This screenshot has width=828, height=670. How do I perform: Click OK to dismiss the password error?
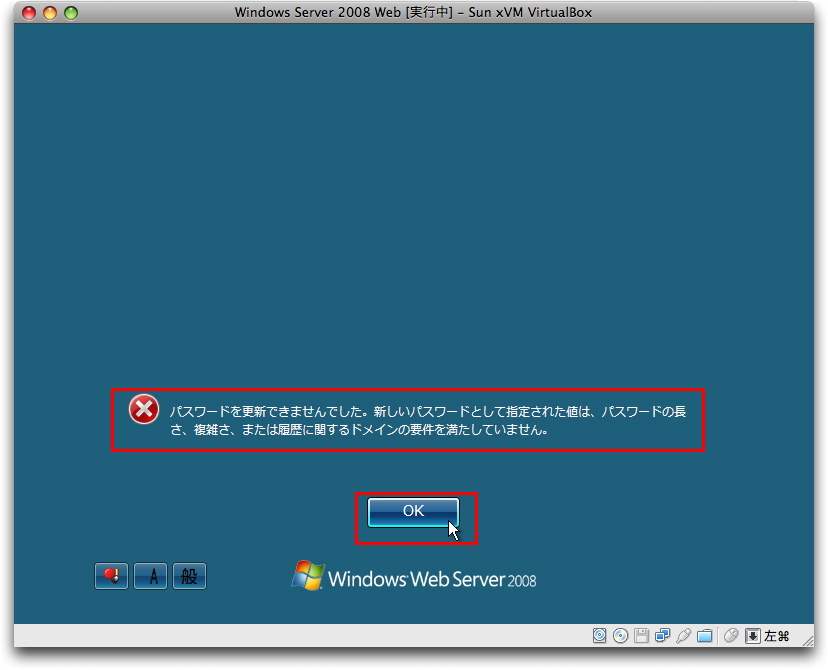click(x=413, y=512)
